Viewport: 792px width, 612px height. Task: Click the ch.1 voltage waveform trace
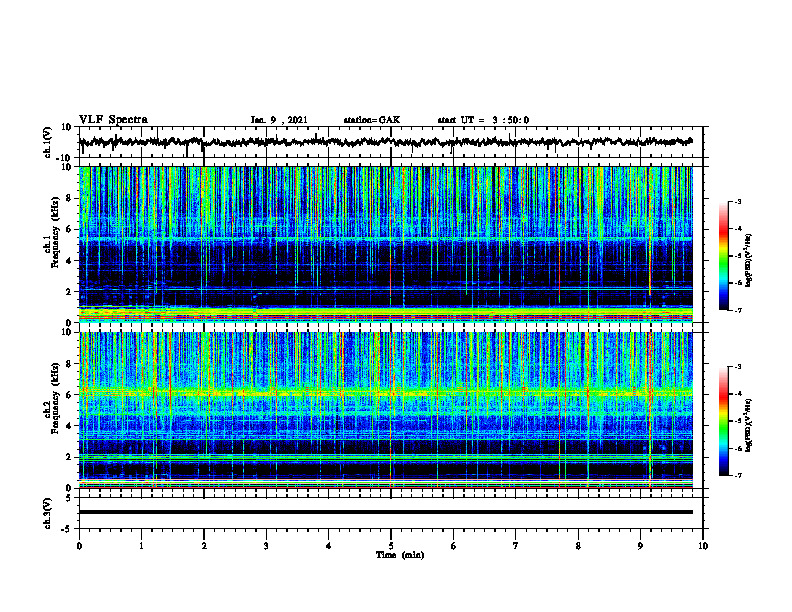point(385,142)
